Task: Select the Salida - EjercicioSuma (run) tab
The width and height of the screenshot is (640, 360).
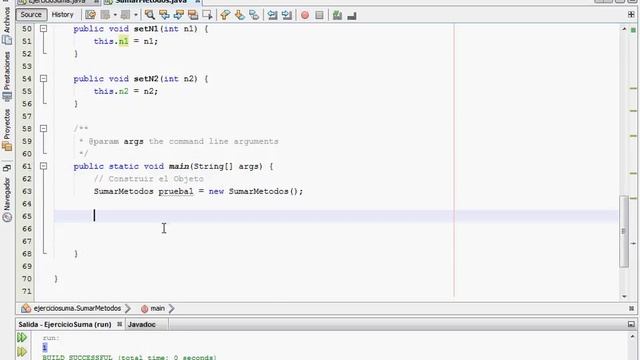Action: point(65,324)
